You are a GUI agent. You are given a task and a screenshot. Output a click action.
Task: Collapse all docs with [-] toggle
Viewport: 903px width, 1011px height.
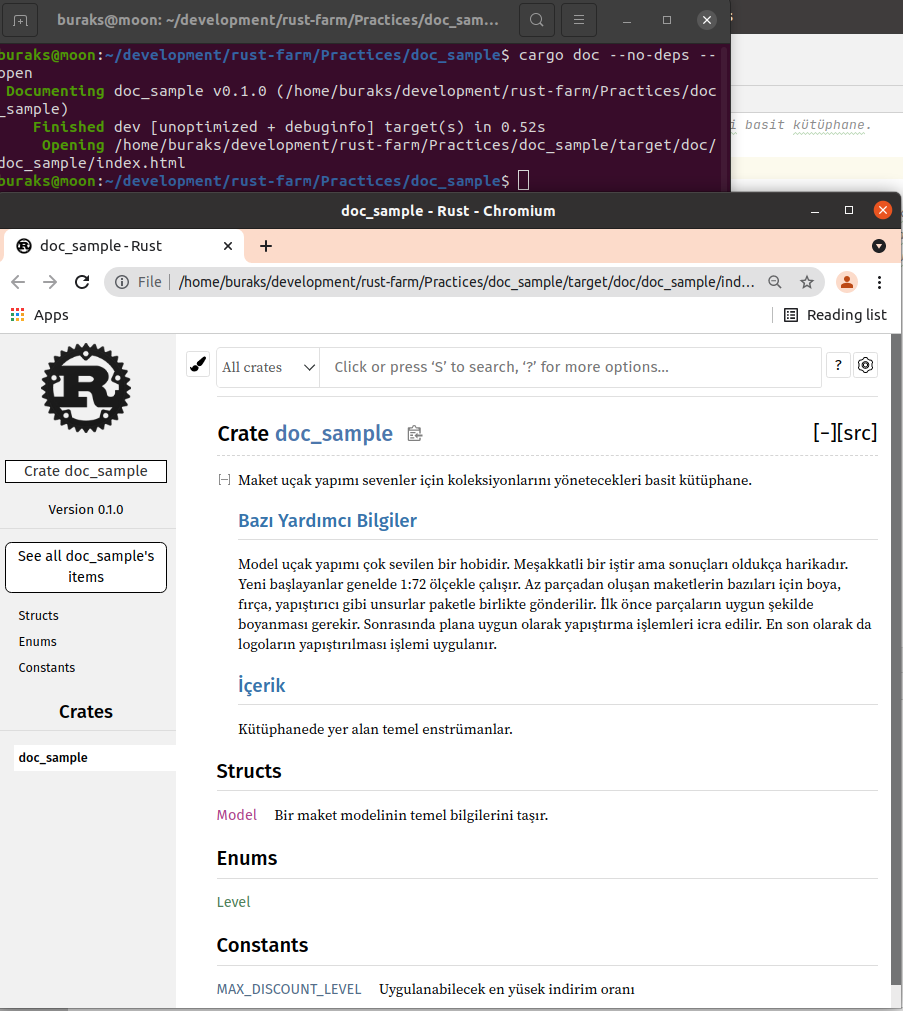coord(825,432)
